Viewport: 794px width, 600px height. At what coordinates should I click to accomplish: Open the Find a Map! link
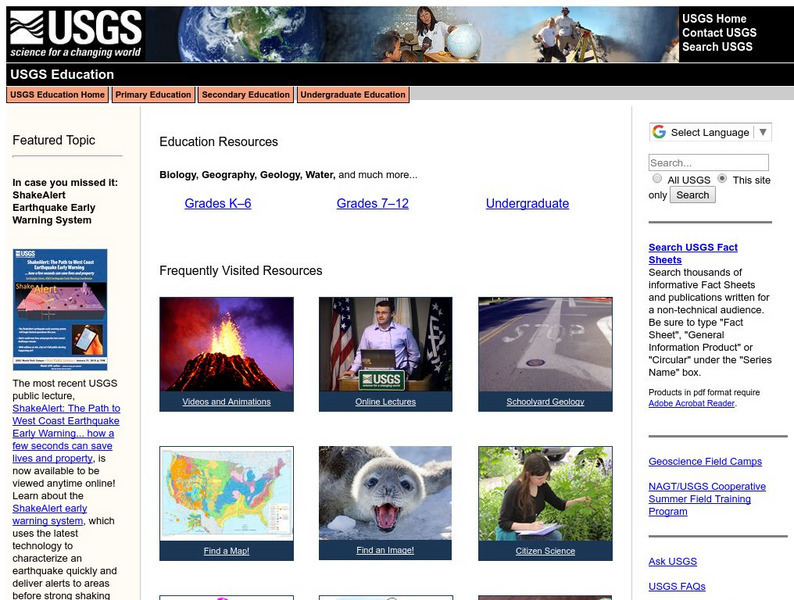[226, 551]
